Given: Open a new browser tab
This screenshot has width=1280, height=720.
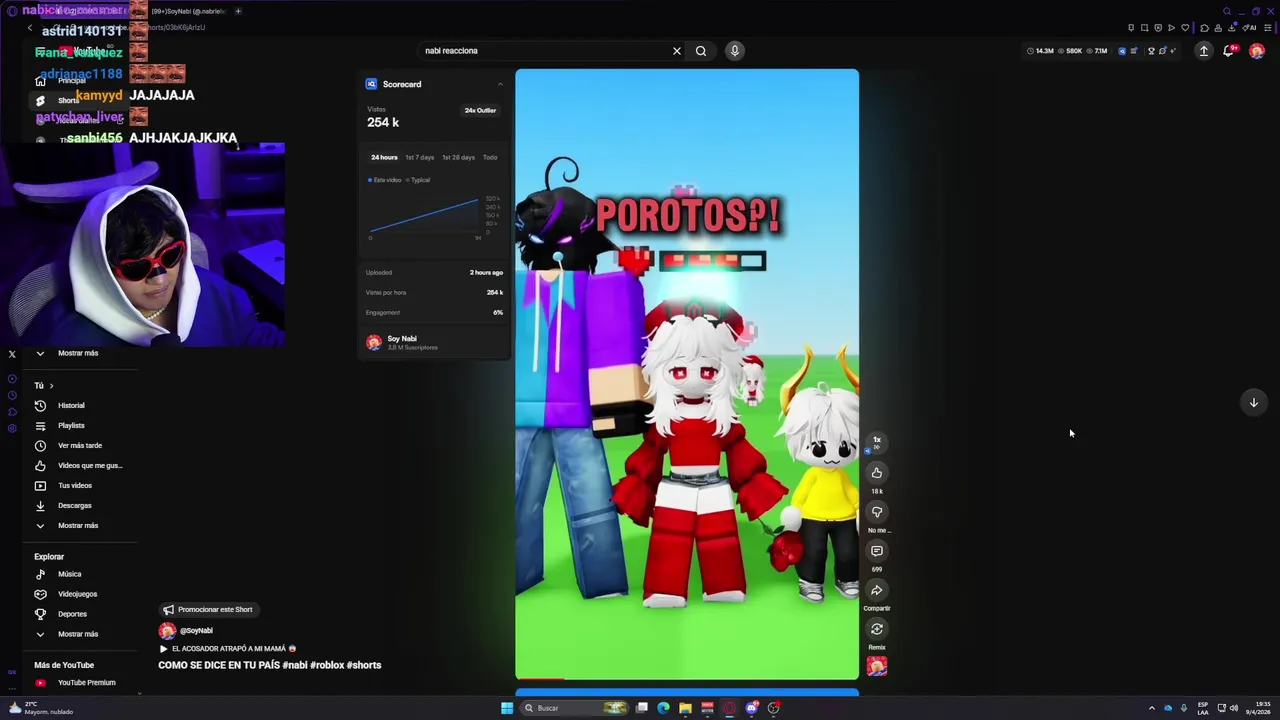Looking at the screenshot, I should coord(238,11).
